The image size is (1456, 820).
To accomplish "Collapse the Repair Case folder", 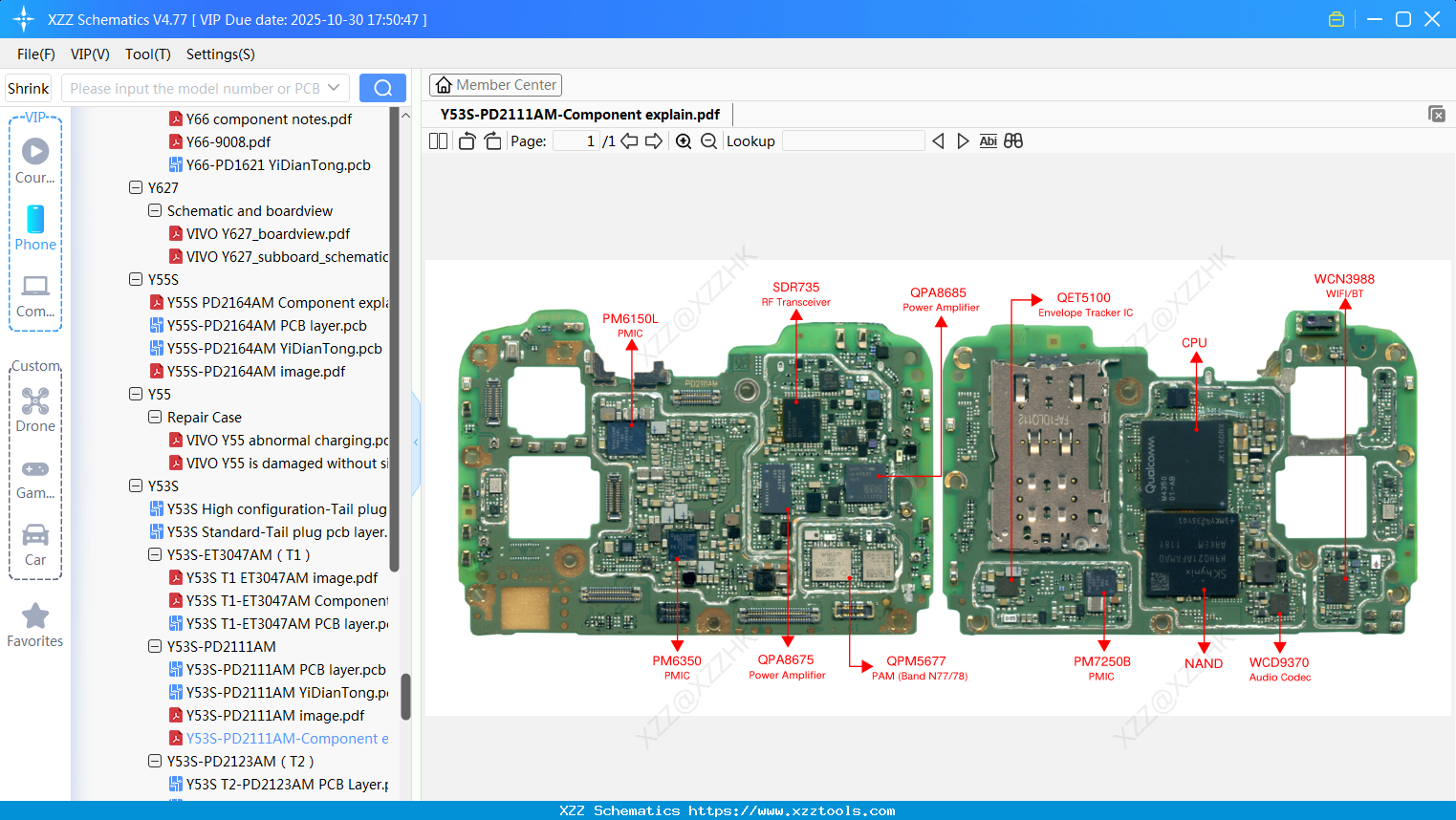I will point(154,417).
